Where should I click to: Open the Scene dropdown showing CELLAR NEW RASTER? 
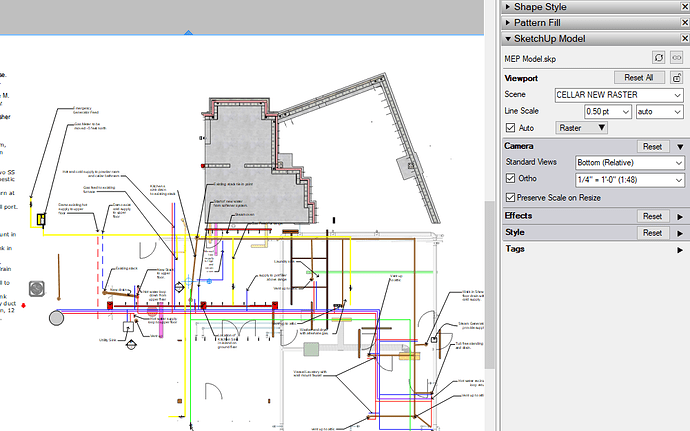click(x=619, y=95)
